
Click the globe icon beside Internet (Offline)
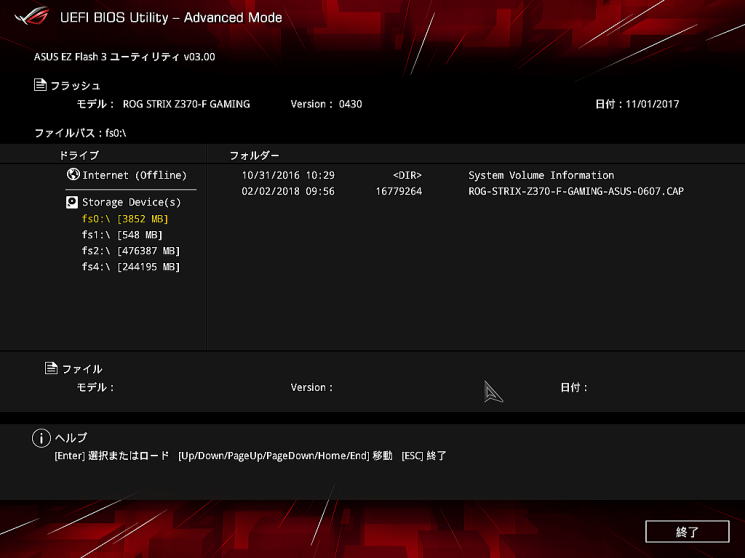point(73,174)
